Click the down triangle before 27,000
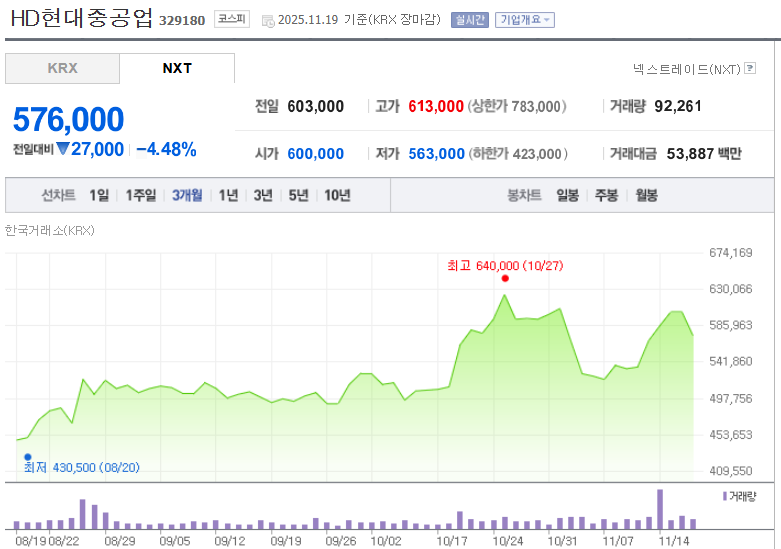Viewport: 781px width, 549px height. [x=62, y=148]
